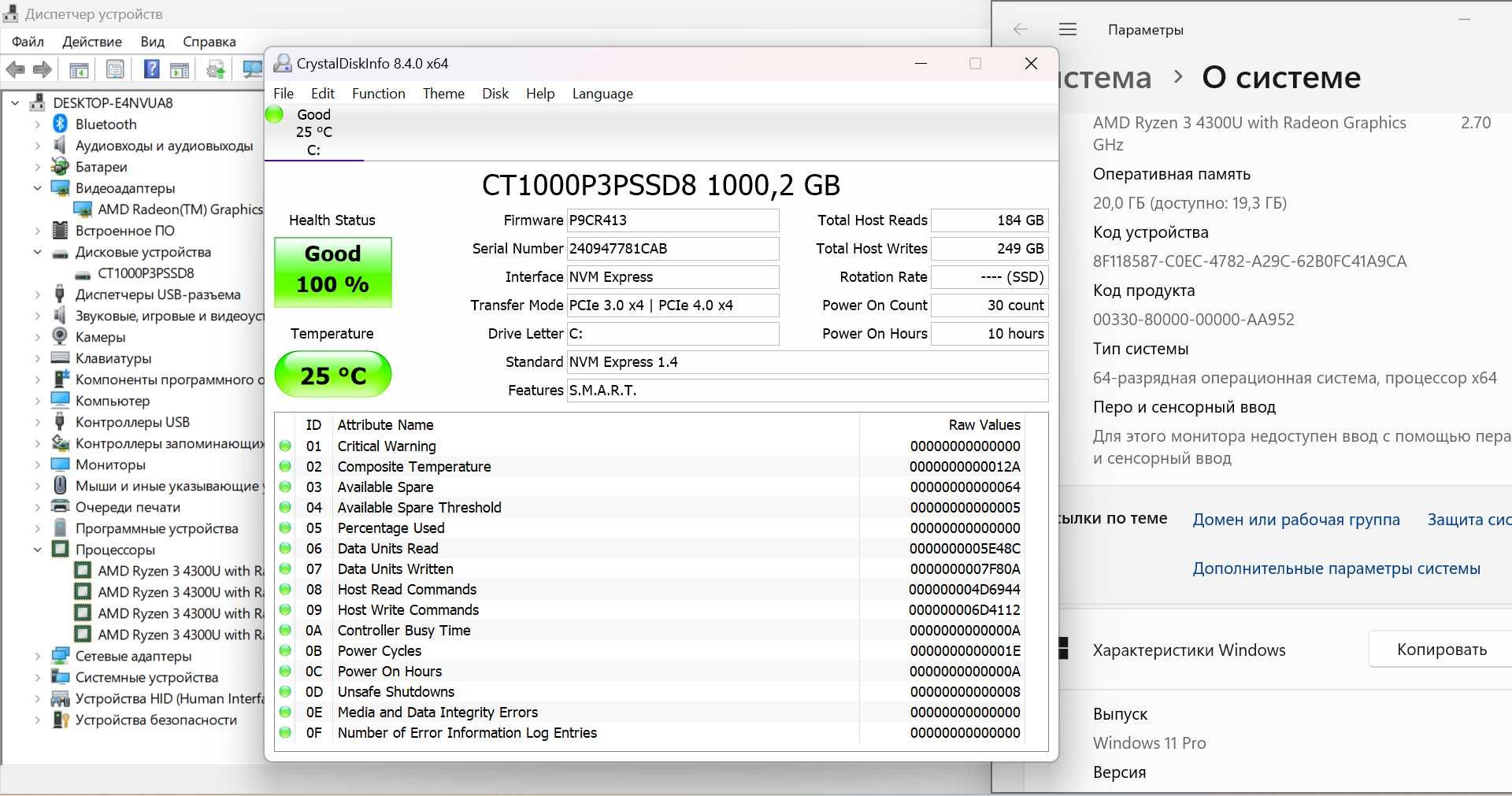1512x796 pixels.
Task: Click the Батареи battery icon
Action: point(60,166)
